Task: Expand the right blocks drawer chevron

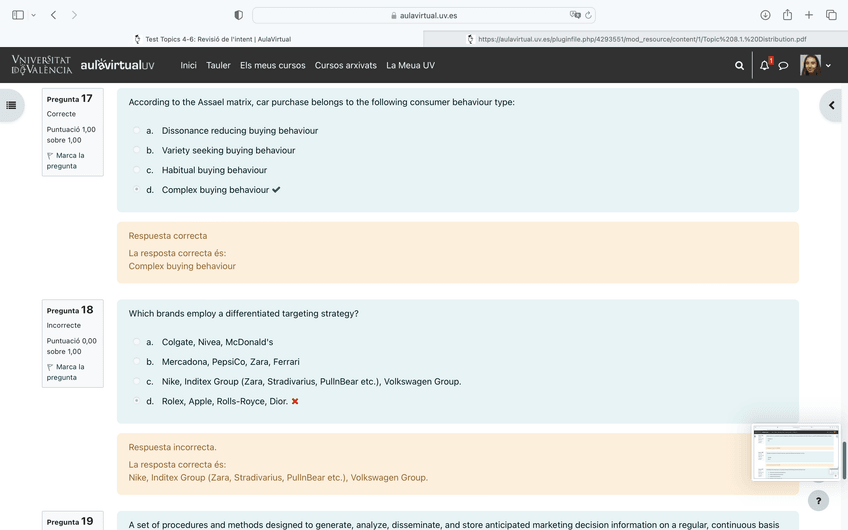Action: 831,105
